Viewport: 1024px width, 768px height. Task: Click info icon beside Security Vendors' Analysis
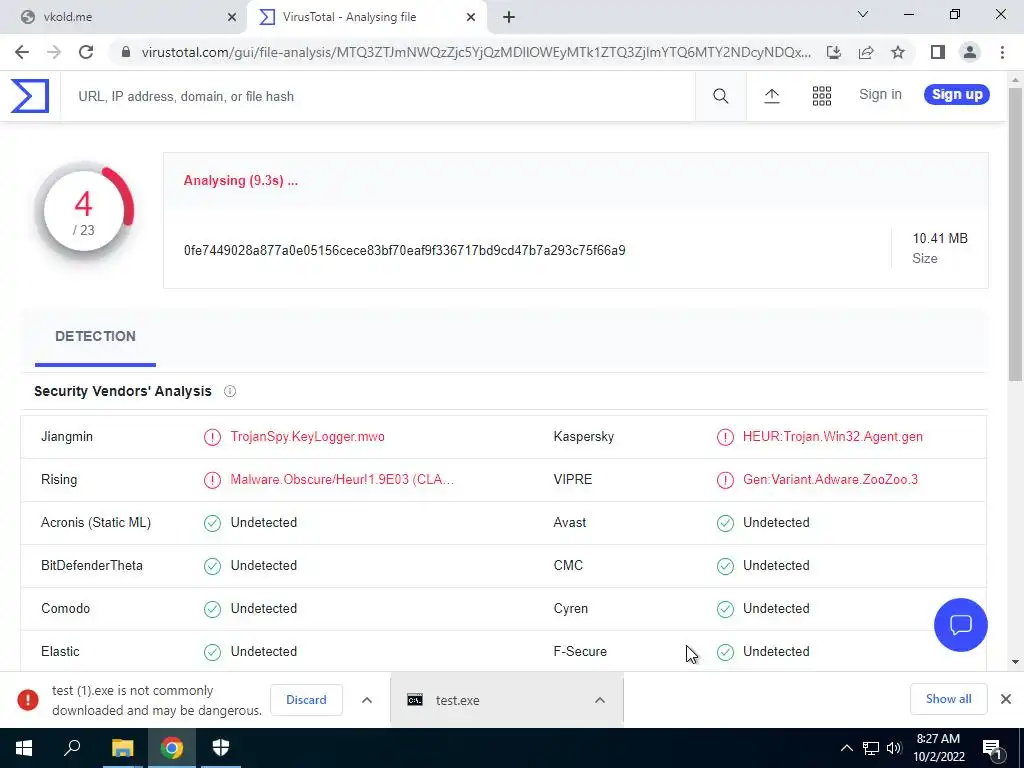point(230,391)
